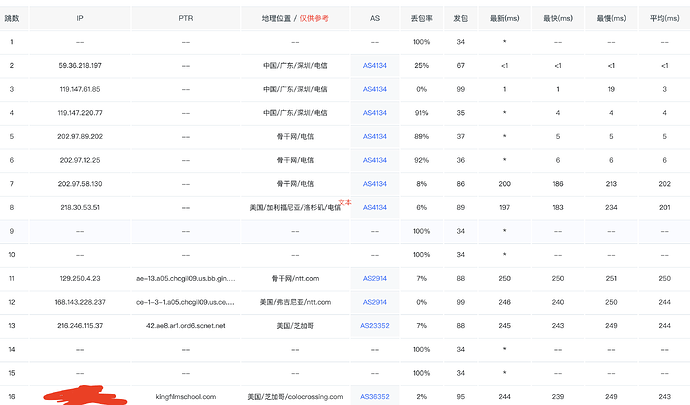This screenshot has width=690, height=405.
Task: Open AS4134 link in the 202.97.58.130 row
Action: pyautogui.click(x=374, y=184)
